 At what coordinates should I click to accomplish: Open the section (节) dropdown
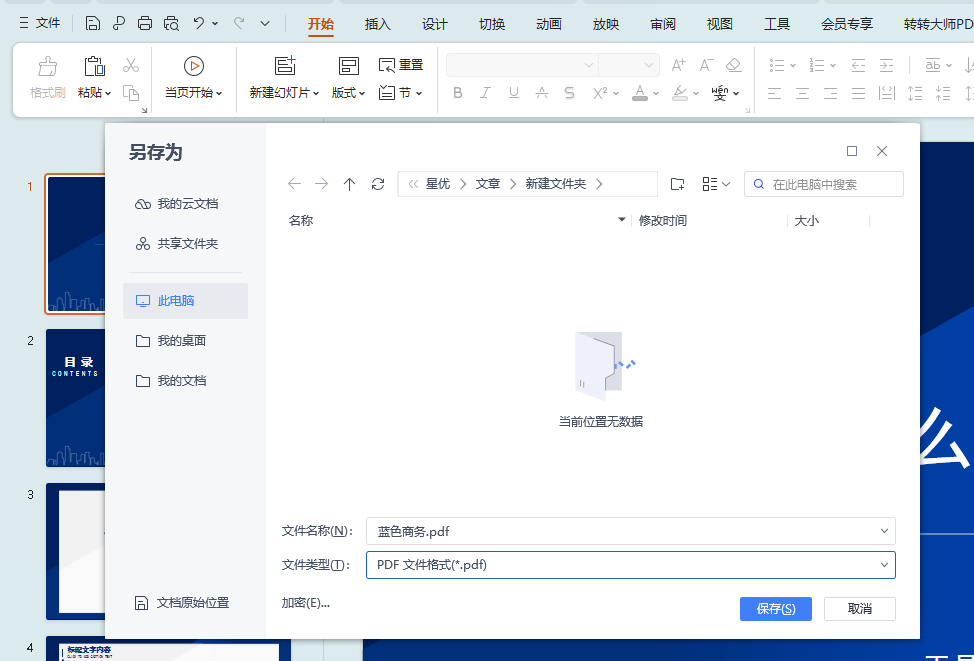(x=401, y=93)
